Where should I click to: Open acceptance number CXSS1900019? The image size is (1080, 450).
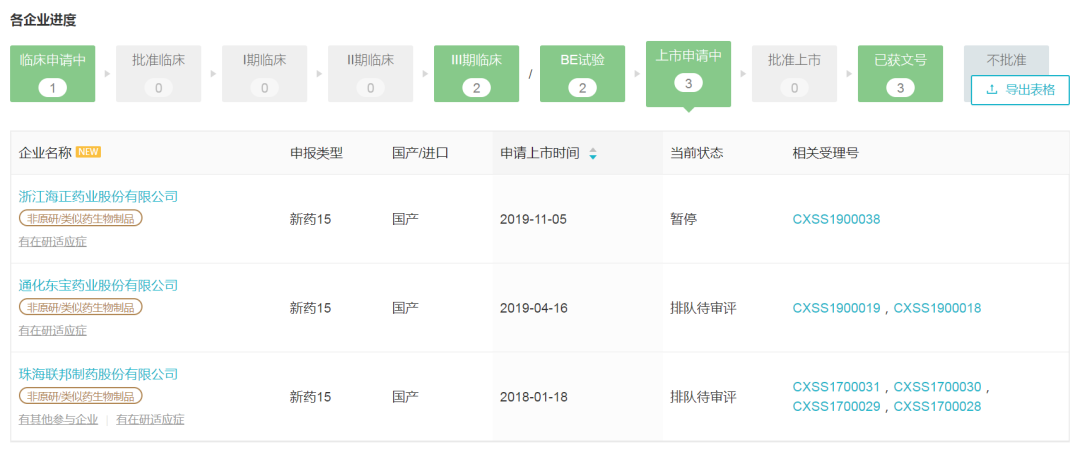point(837,308)
